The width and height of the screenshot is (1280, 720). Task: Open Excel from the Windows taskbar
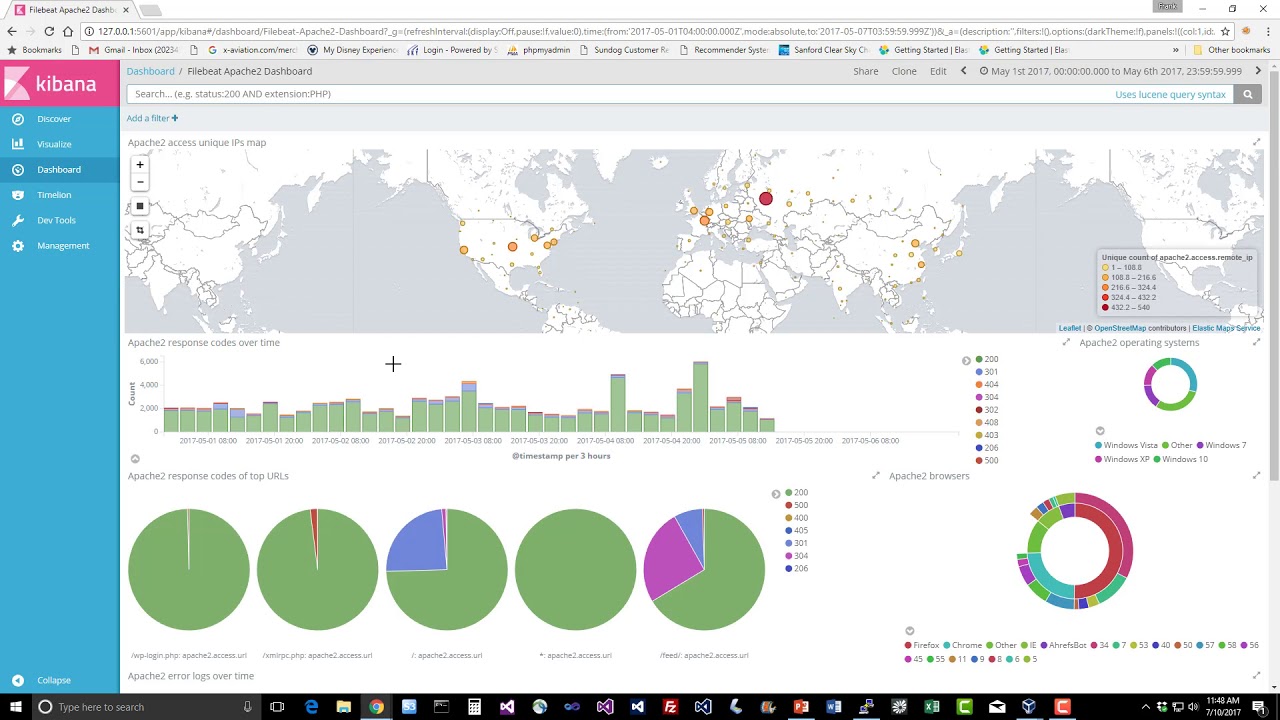point(932,707)
